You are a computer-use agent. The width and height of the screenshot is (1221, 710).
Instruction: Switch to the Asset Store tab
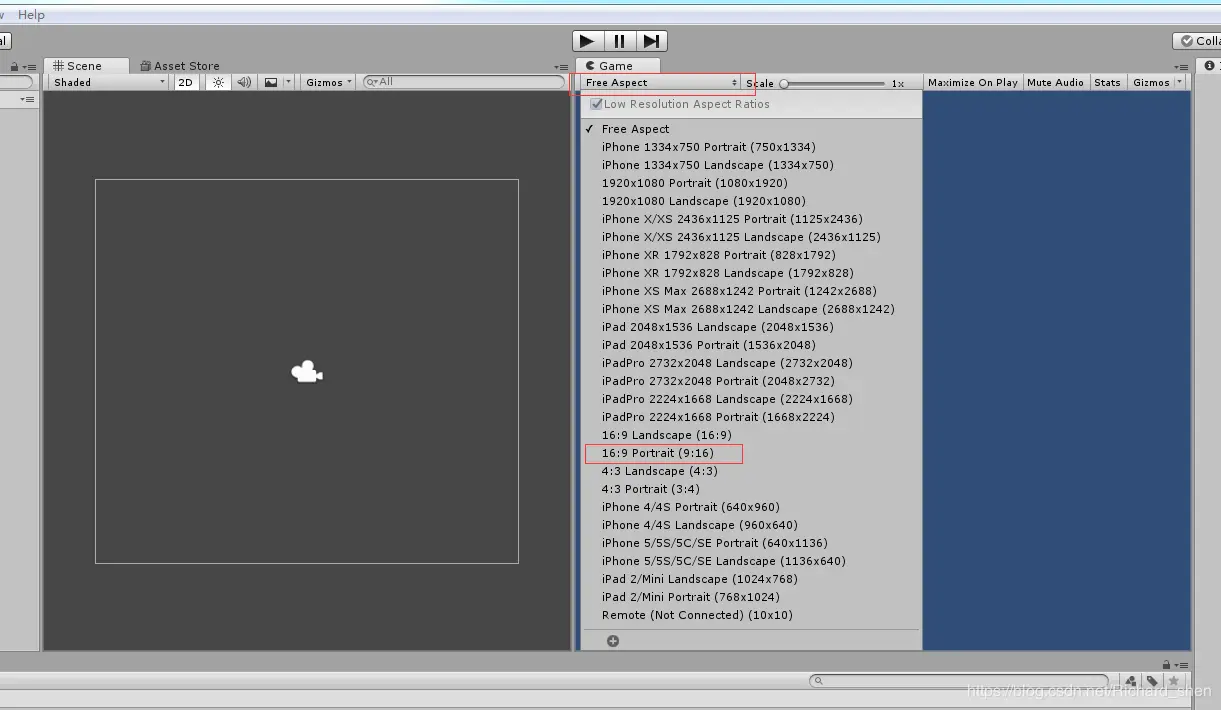pos(180,66)
